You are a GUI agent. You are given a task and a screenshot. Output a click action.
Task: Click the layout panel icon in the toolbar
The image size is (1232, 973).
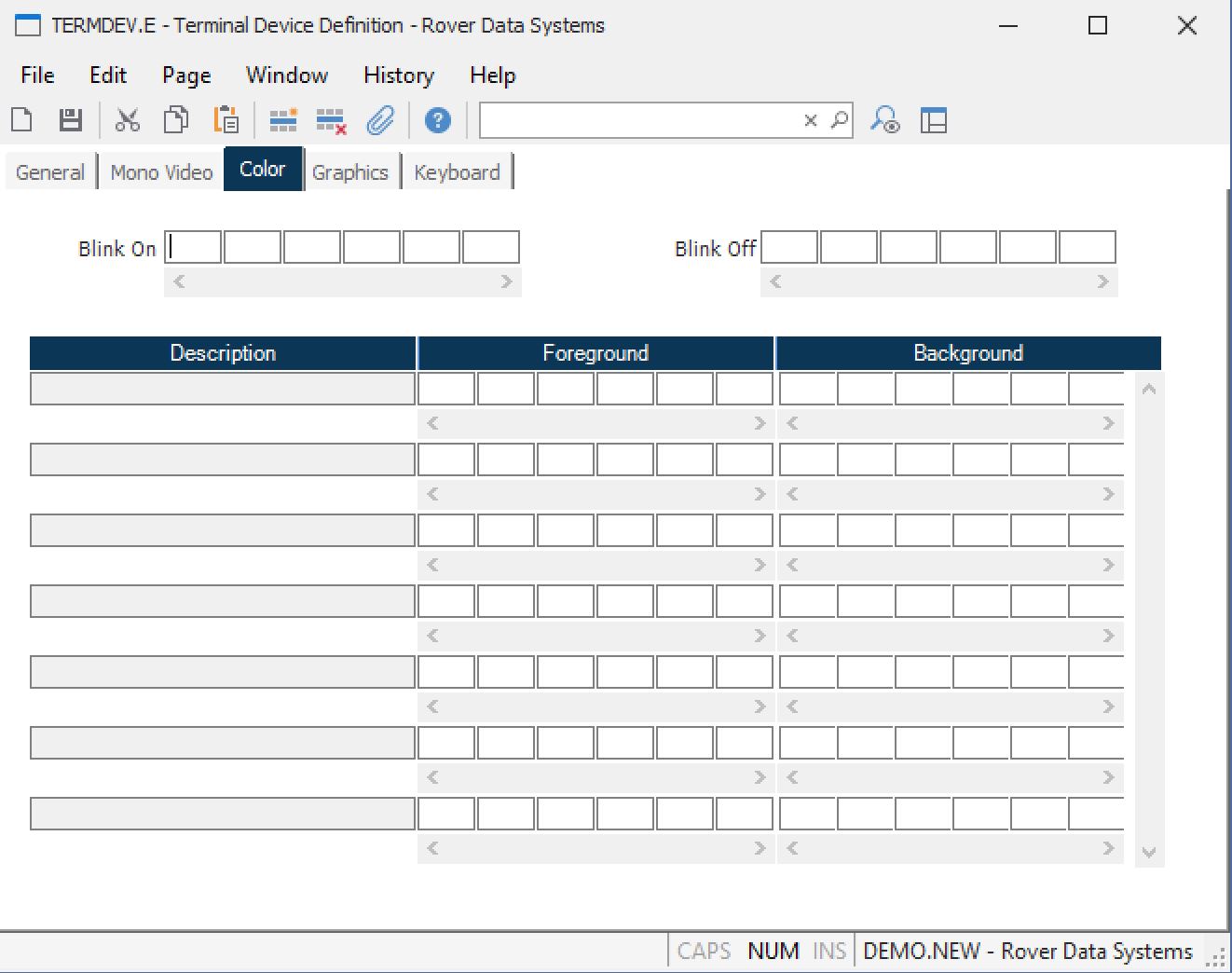[933, 120]
